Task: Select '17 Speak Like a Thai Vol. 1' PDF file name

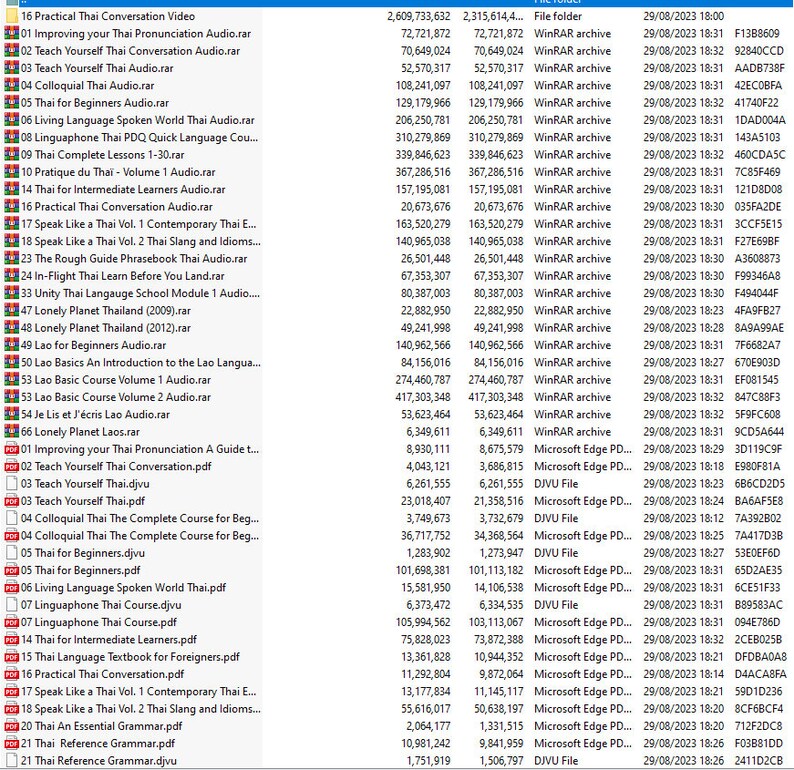Action: click(139, 691)
